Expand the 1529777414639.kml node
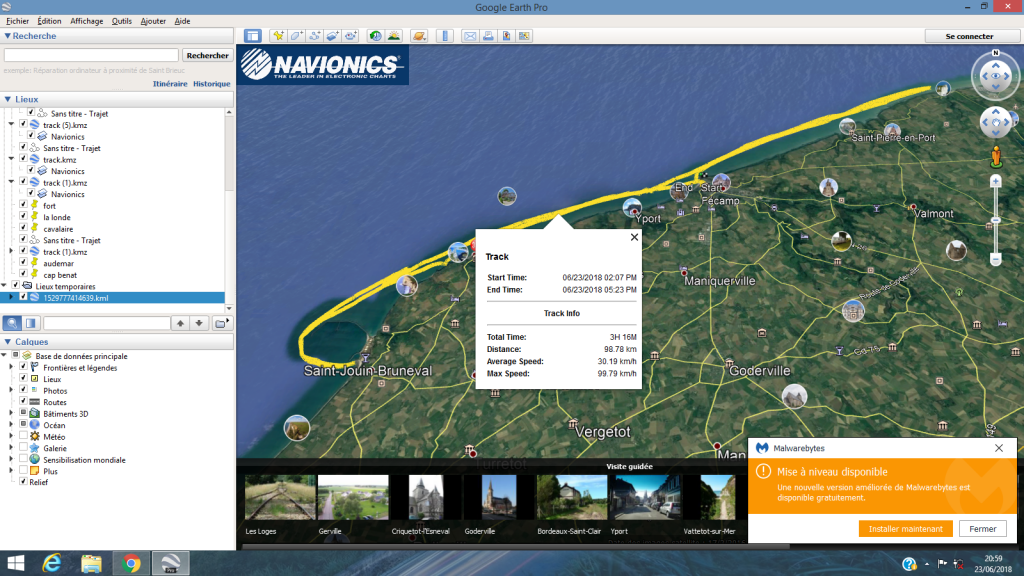1024x576 pixels. click(11, 297)
